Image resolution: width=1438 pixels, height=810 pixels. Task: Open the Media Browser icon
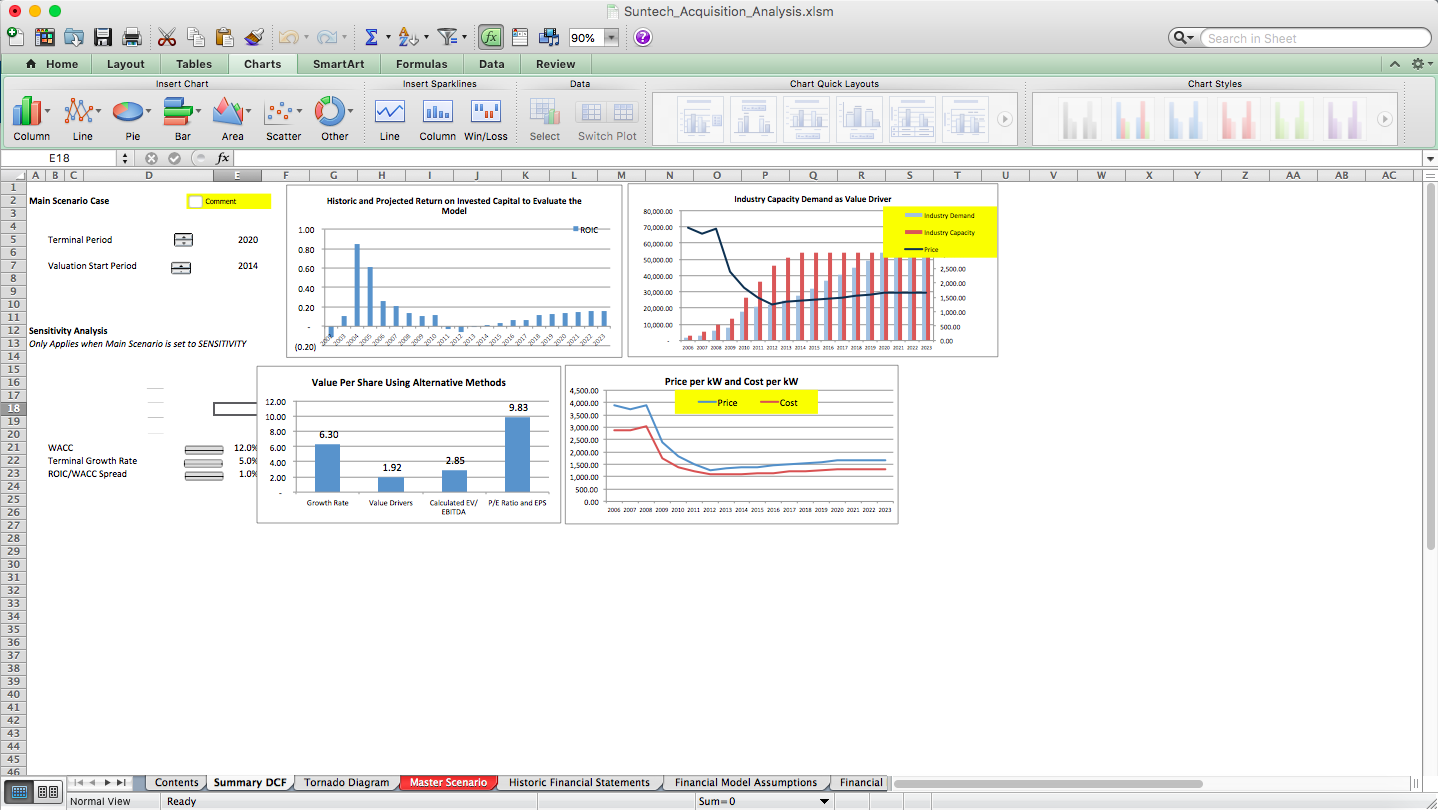point(549,36)
